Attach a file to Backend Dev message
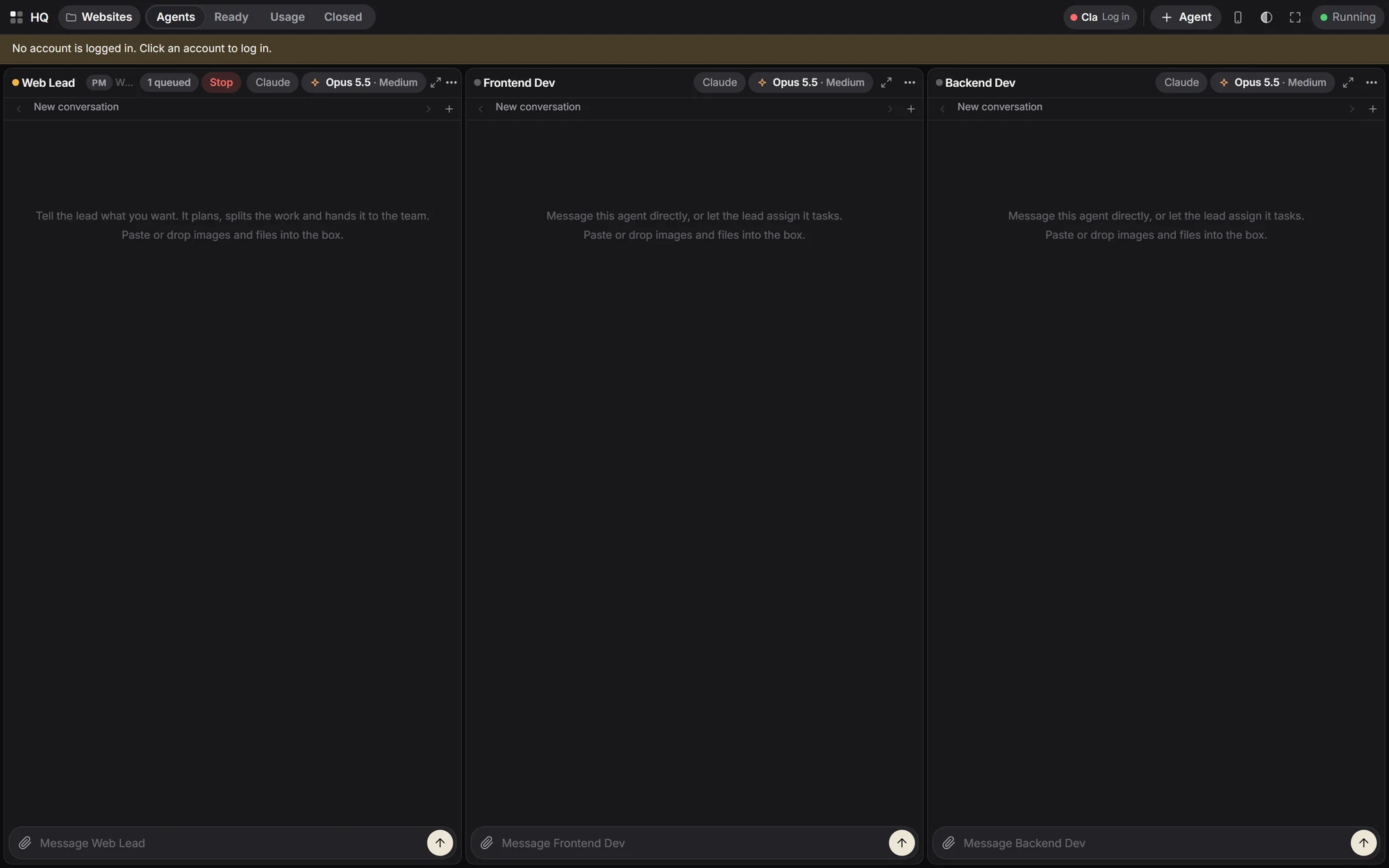The width and height of the screenshot is (1389, 868). pyautogui.click(x=949, y=843)
